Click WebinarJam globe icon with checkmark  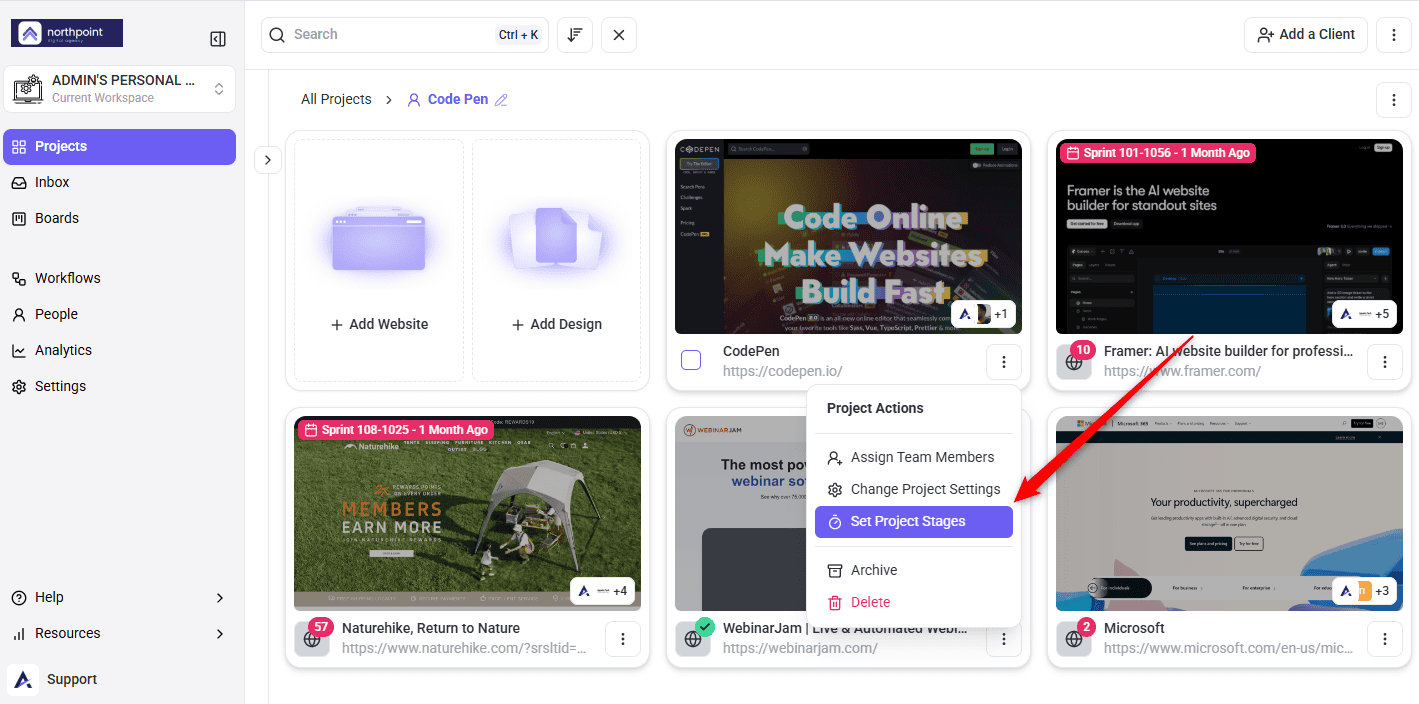[693, 638]
